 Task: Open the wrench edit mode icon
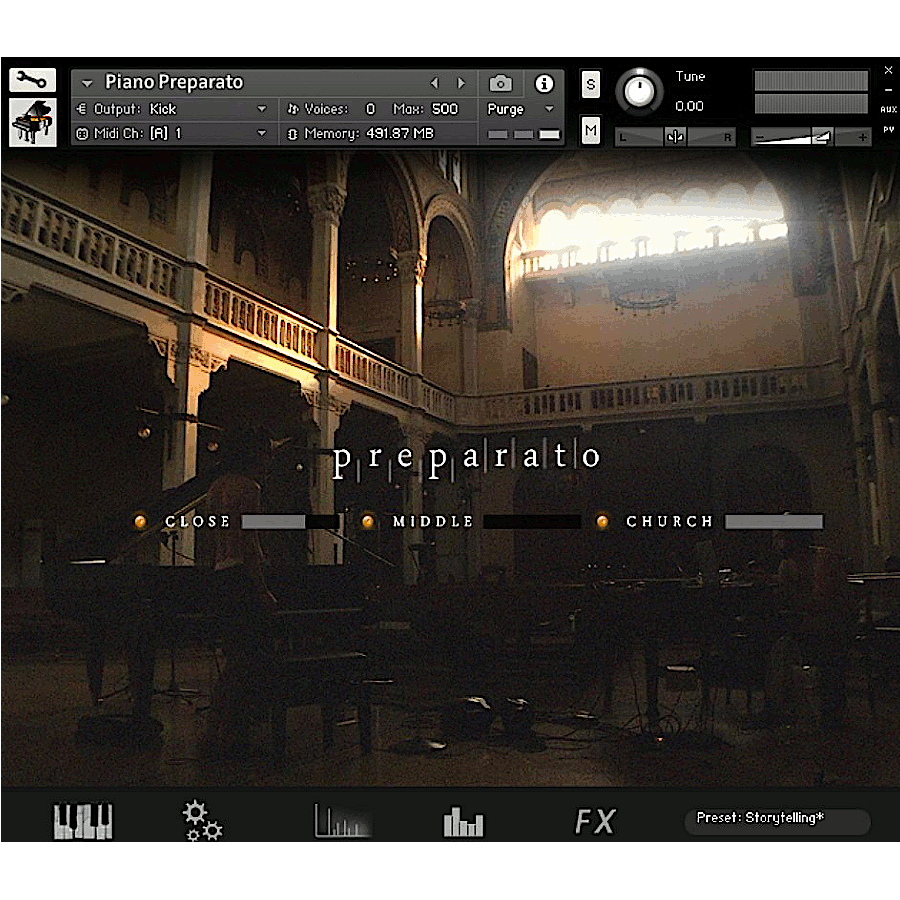point(32,80)
